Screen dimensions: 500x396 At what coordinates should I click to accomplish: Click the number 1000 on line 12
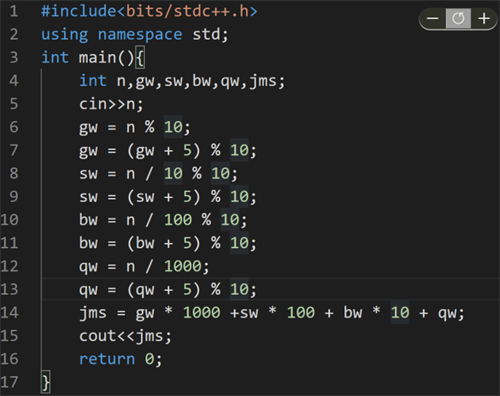(x=183, y=266)
